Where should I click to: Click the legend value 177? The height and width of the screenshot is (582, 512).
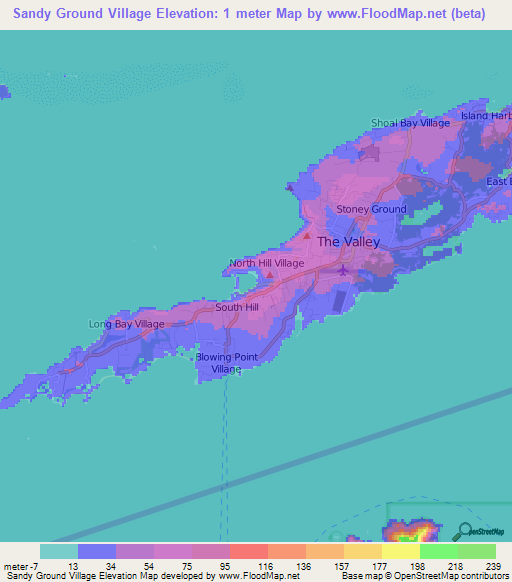pyautogui.click(x=379, y=567)
